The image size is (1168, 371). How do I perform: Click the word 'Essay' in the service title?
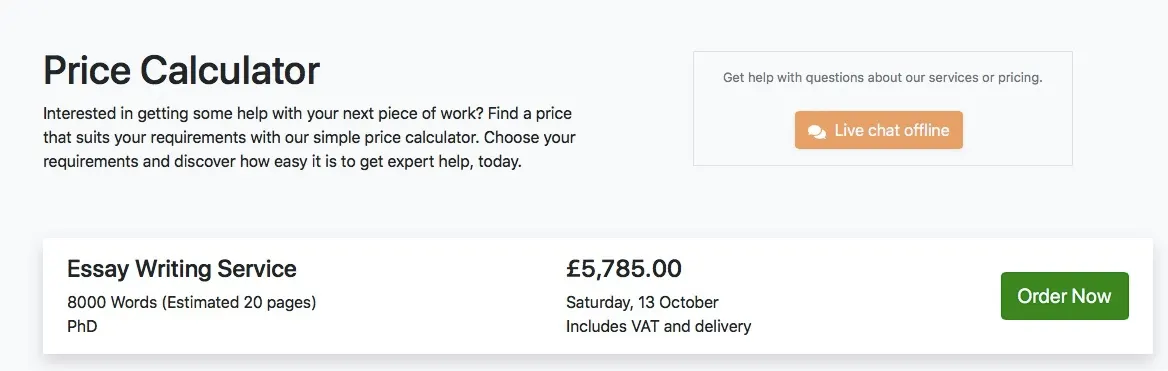pyautogui.click(x=98, y=268)
